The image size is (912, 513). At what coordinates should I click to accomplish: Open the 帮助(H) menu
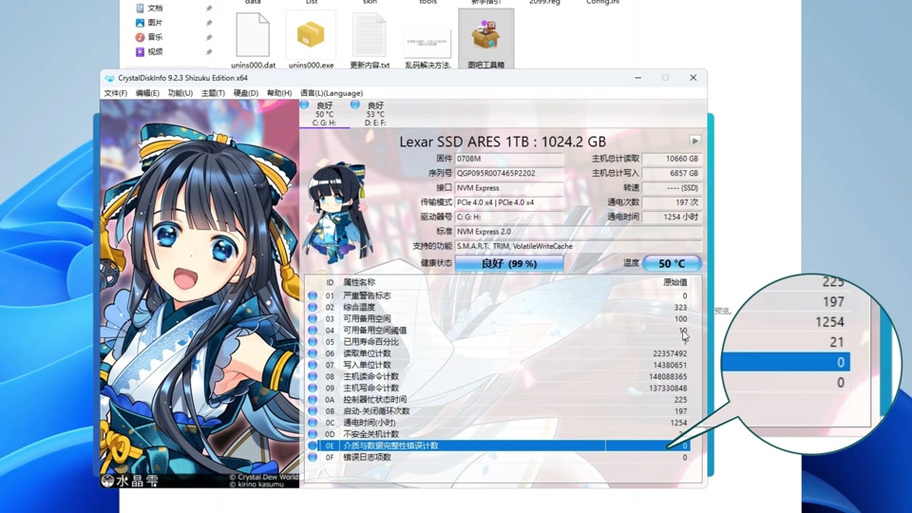coord(279,93)
